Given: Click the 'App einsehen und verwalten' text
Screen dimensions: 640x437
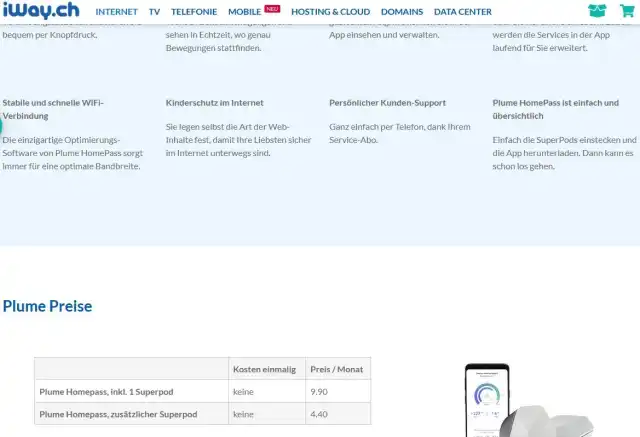Looking at the screenshot, I should pyautogui.click(x=384, y=35).
